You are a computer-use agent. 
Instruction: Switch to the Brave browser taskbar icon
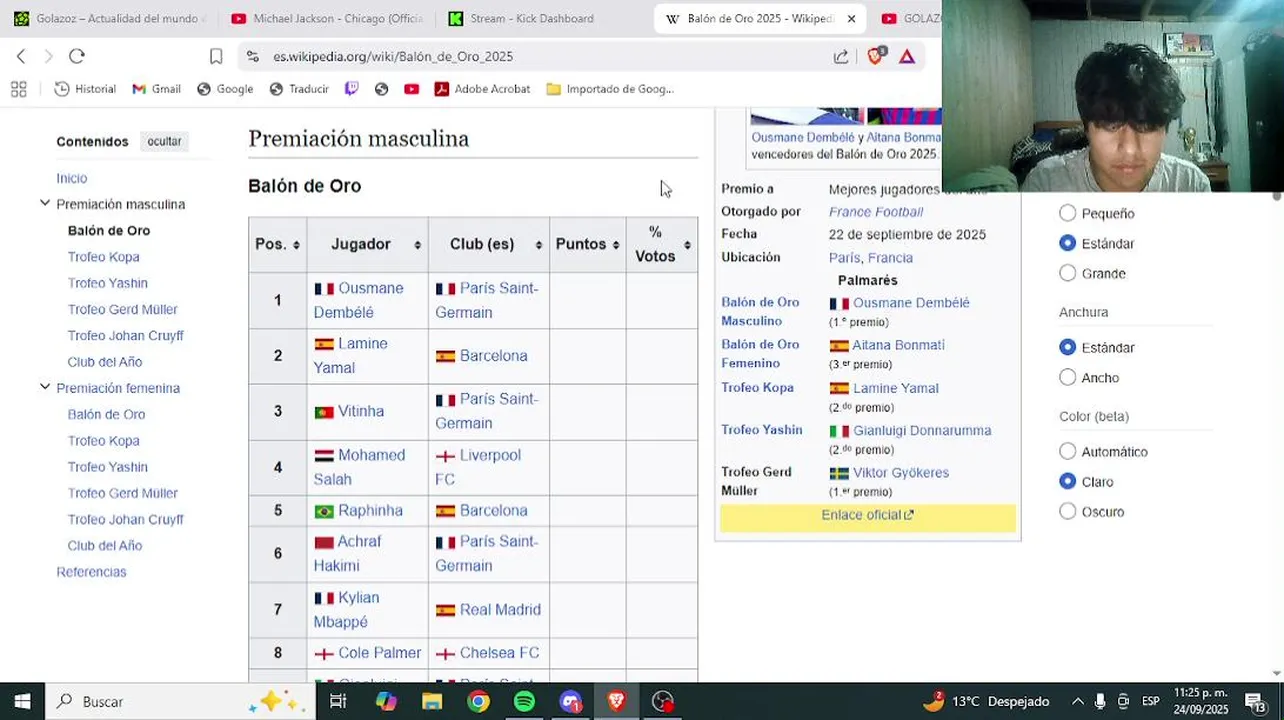[x=616, y=701]
